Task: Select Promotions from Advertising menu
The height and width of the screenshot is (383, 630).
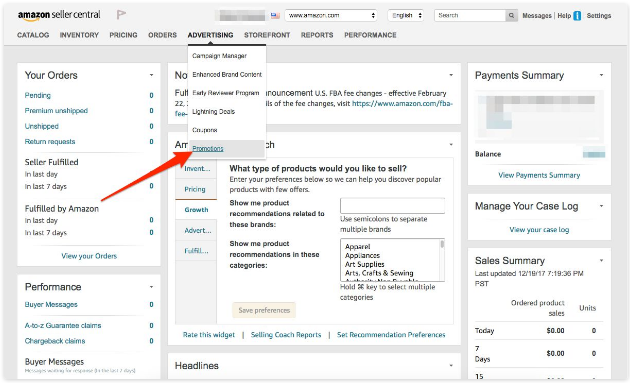Action: [208, 148]
